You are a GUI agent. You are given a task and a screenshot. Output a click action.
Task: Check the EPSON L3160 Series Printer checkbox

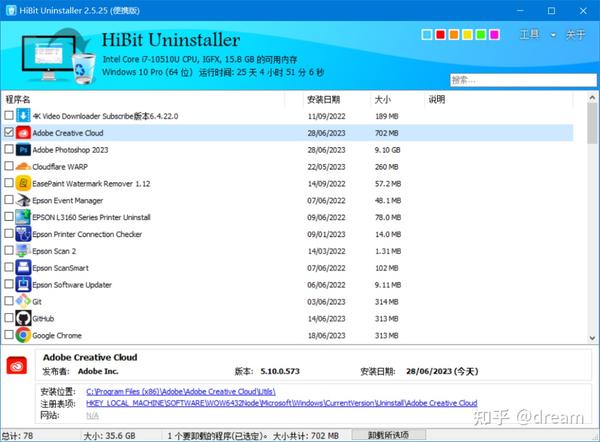(x=9, y=216)
